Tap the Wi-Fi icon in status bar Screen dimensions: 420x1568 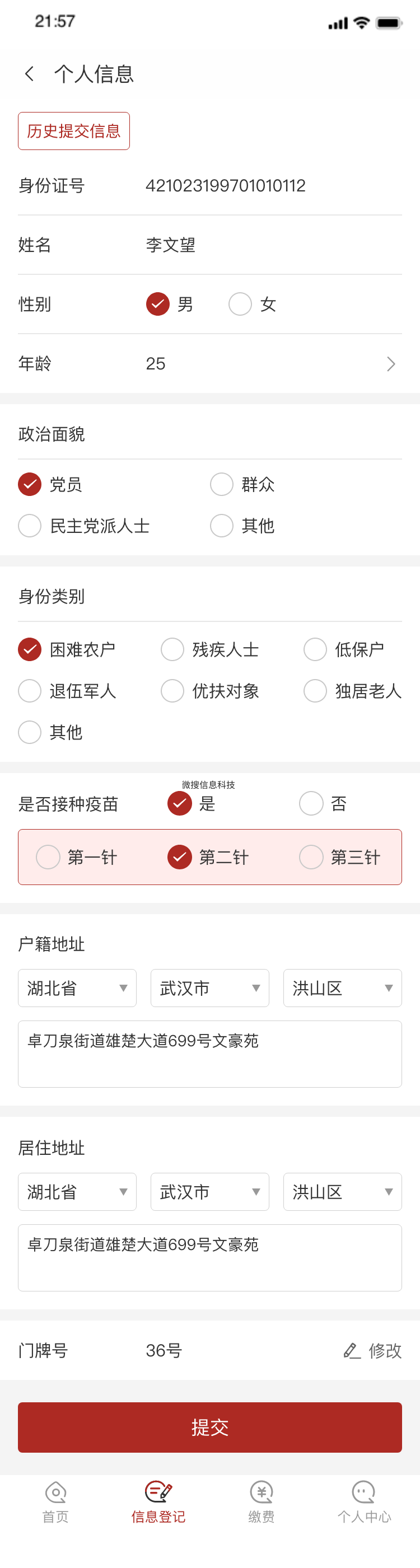tap(362, 23)
